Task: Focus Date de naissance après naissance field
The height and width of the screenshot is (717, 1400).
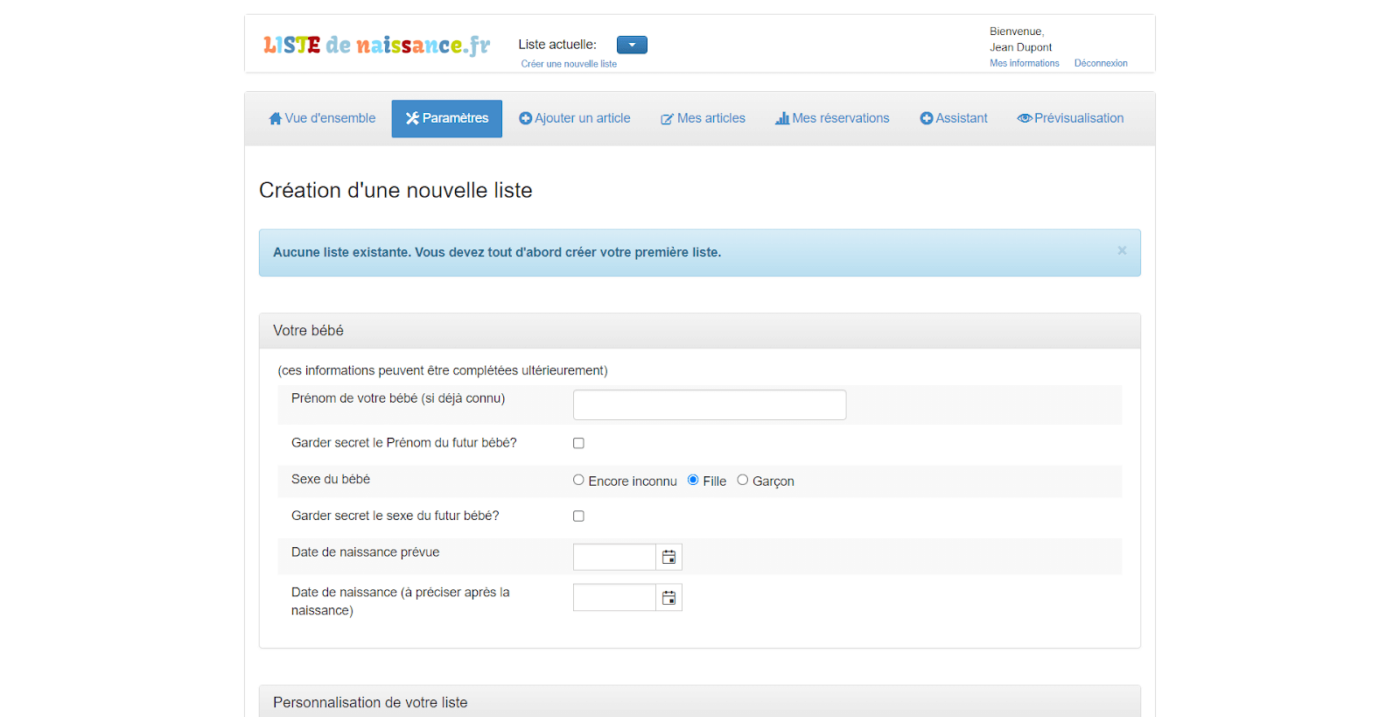Action: pyautogui.click(x=615, y=598)
